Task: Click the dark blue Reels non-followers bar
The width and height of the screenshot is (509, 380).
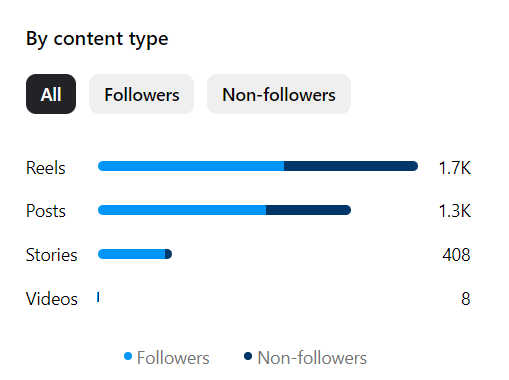Action: pos(351,166)
